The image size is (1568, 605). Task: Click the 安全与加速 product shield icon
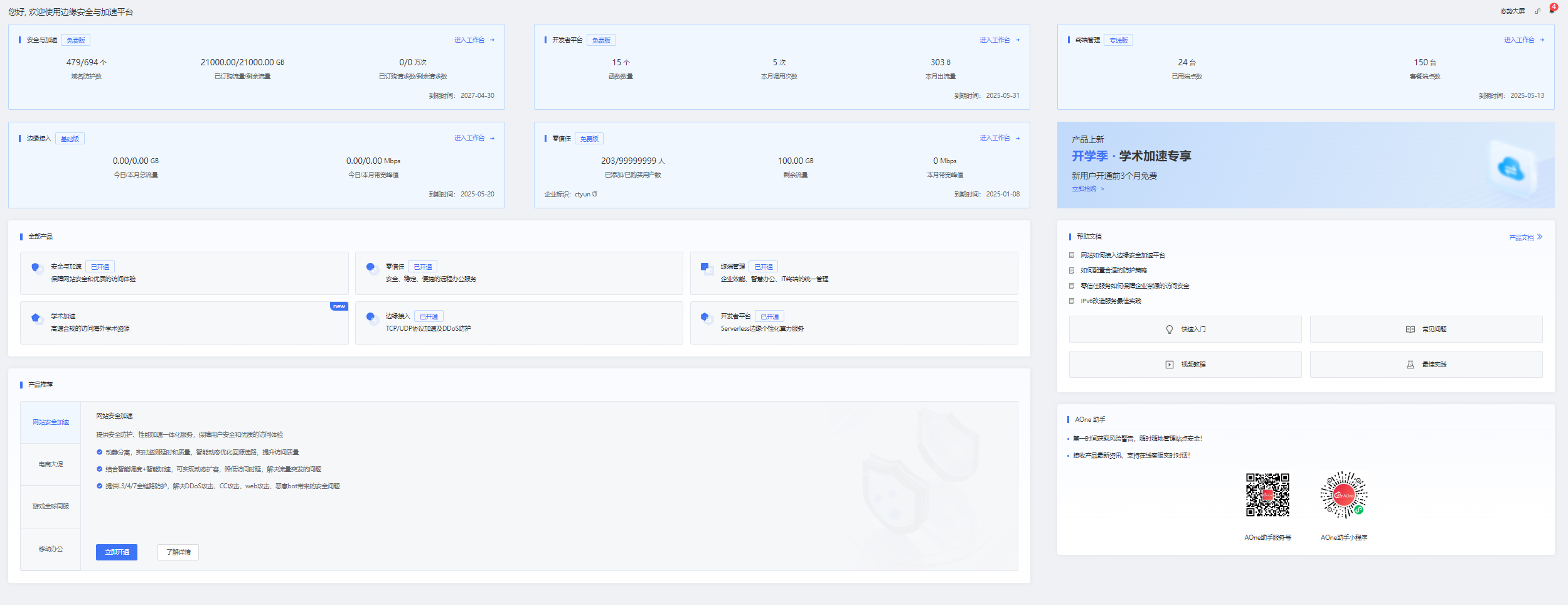36,267
